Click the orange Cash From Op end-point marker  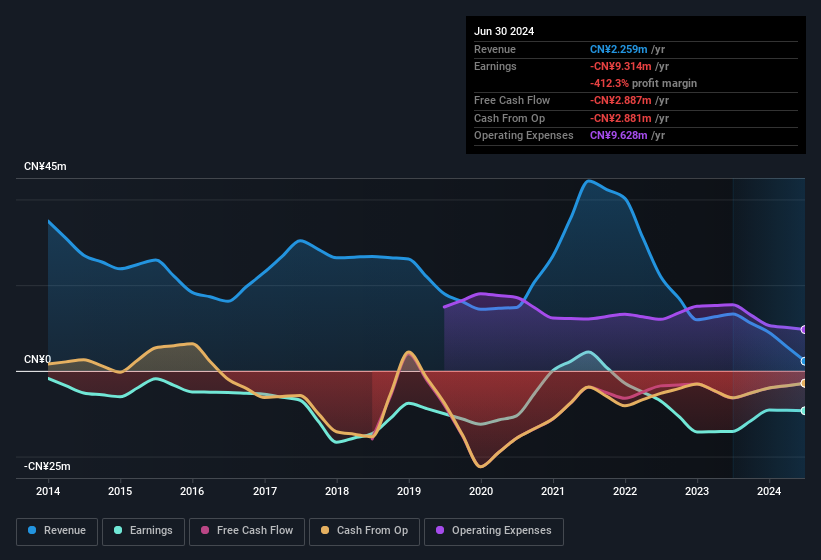point(804,384)
